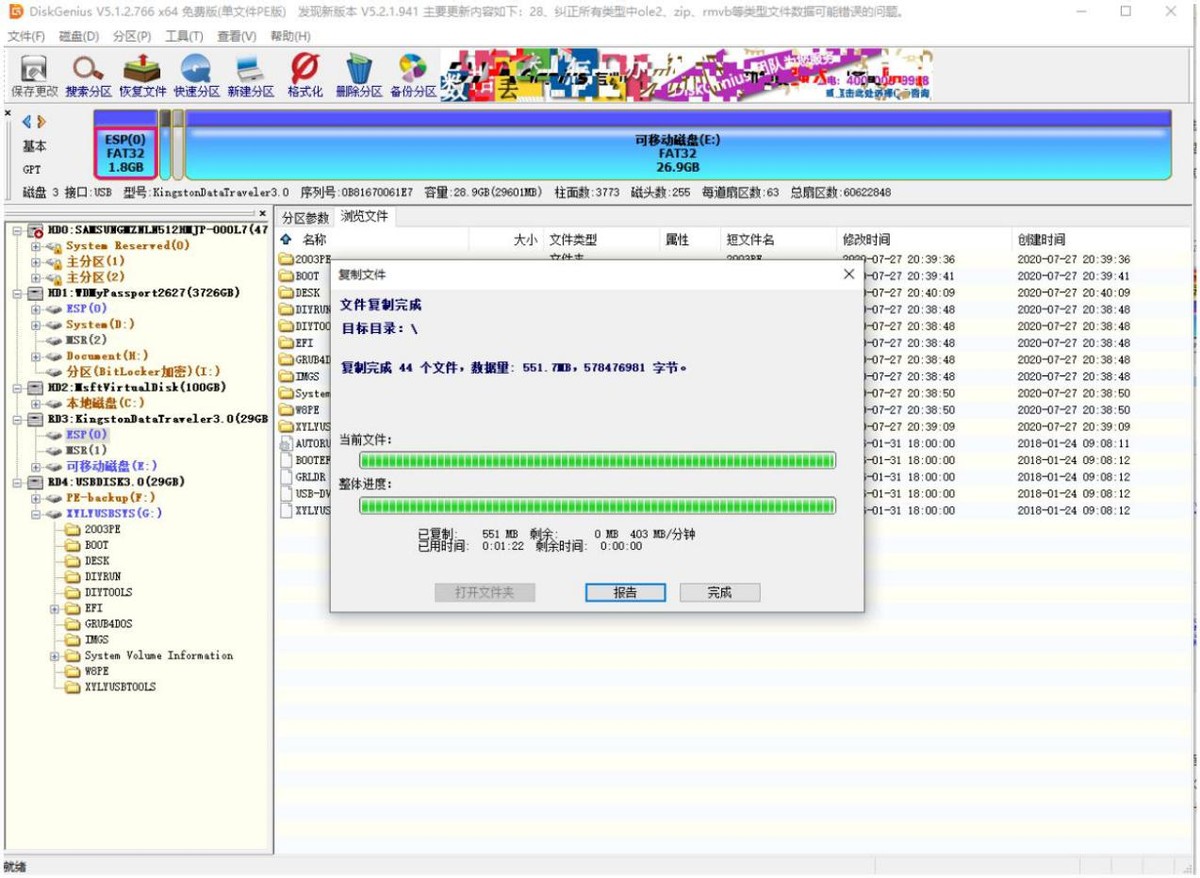
Task: Open the 帮助(H) menu
Action: 290,36
